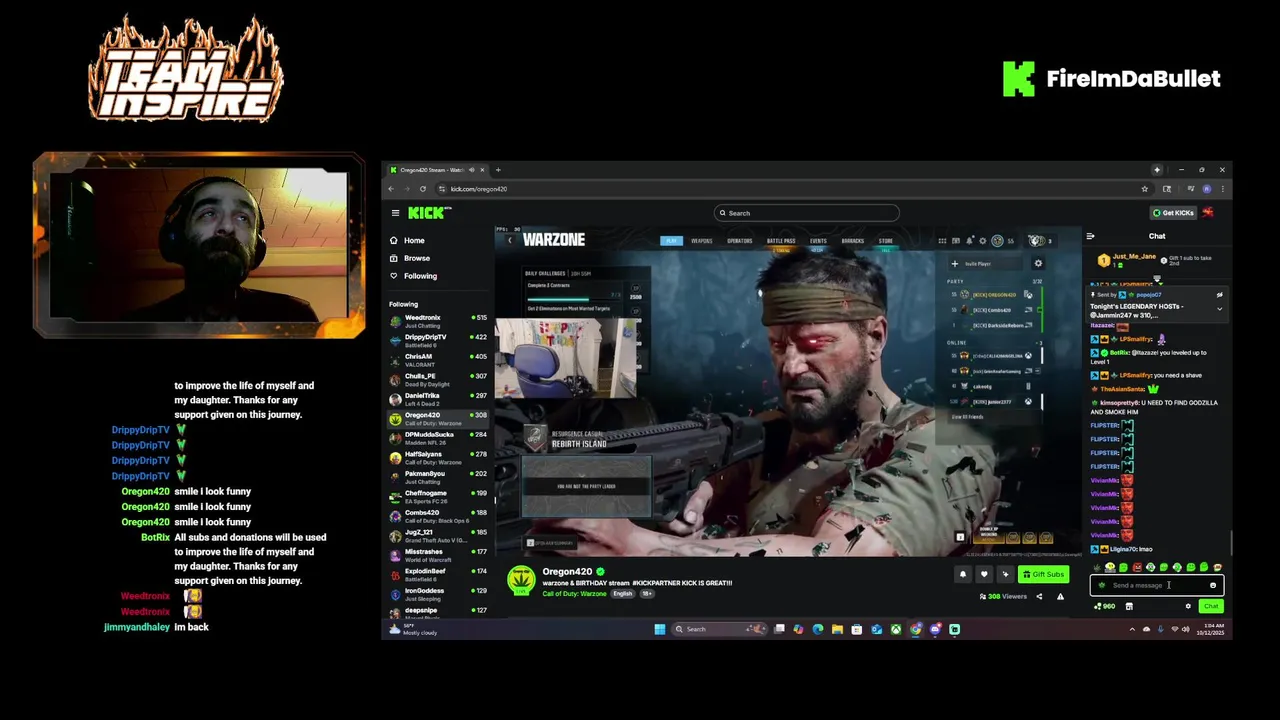This screenshot has width=1280, height=720.
Task: Click the Call of Duty: Warzone category link
Action: click(x=574, y=594)
